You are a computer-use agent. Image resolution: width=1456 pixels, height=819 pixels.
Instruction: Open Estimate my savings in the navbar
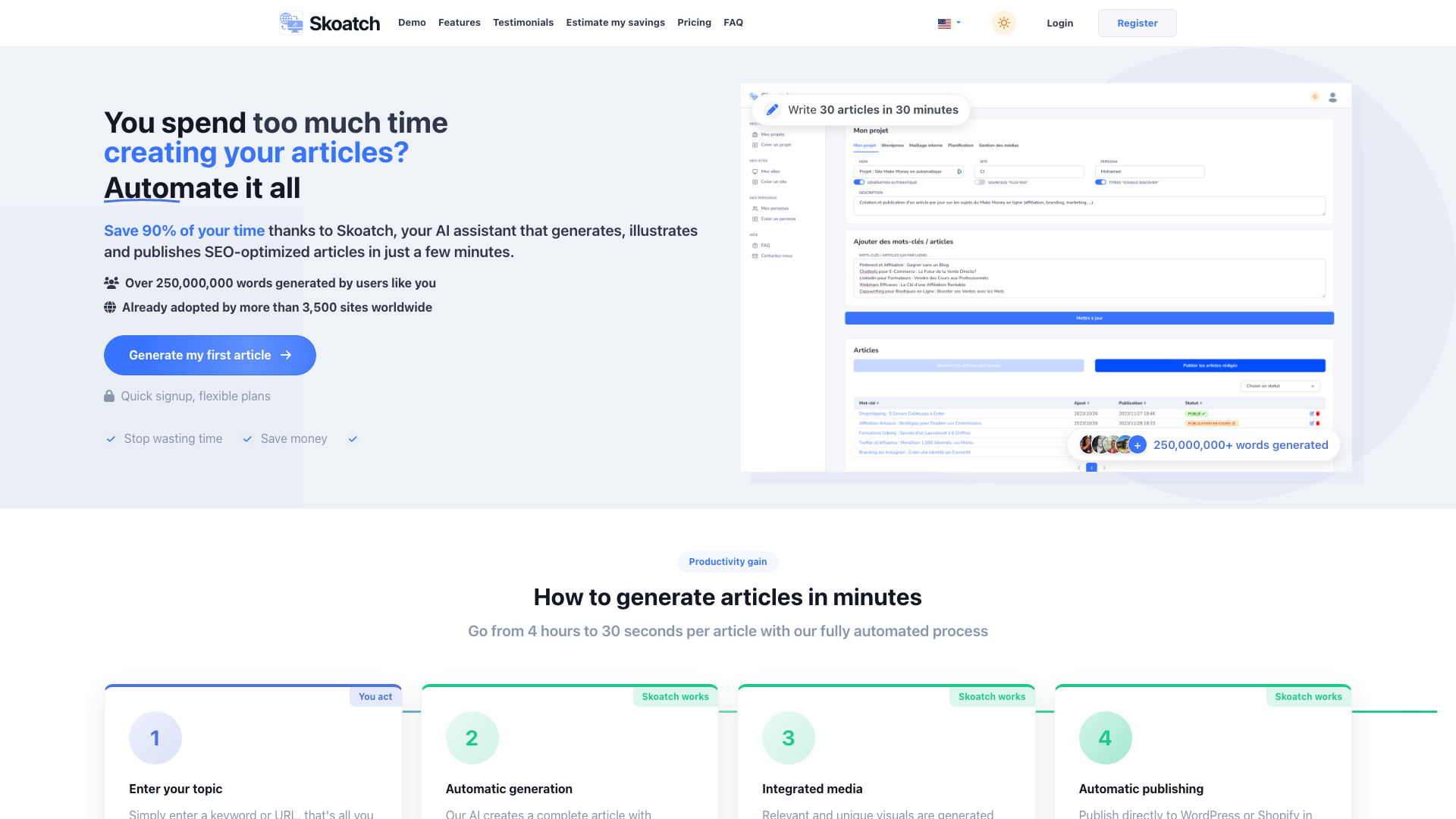(x=615, y=23)
